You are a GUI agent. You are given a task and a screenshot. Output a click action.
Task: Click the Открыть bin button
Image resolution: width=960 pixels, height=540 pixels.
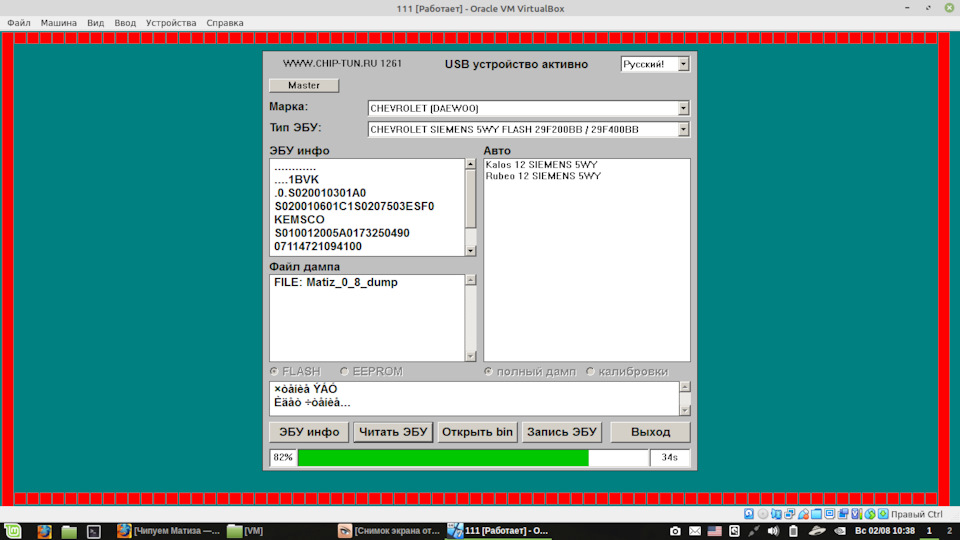coord(477,432)
